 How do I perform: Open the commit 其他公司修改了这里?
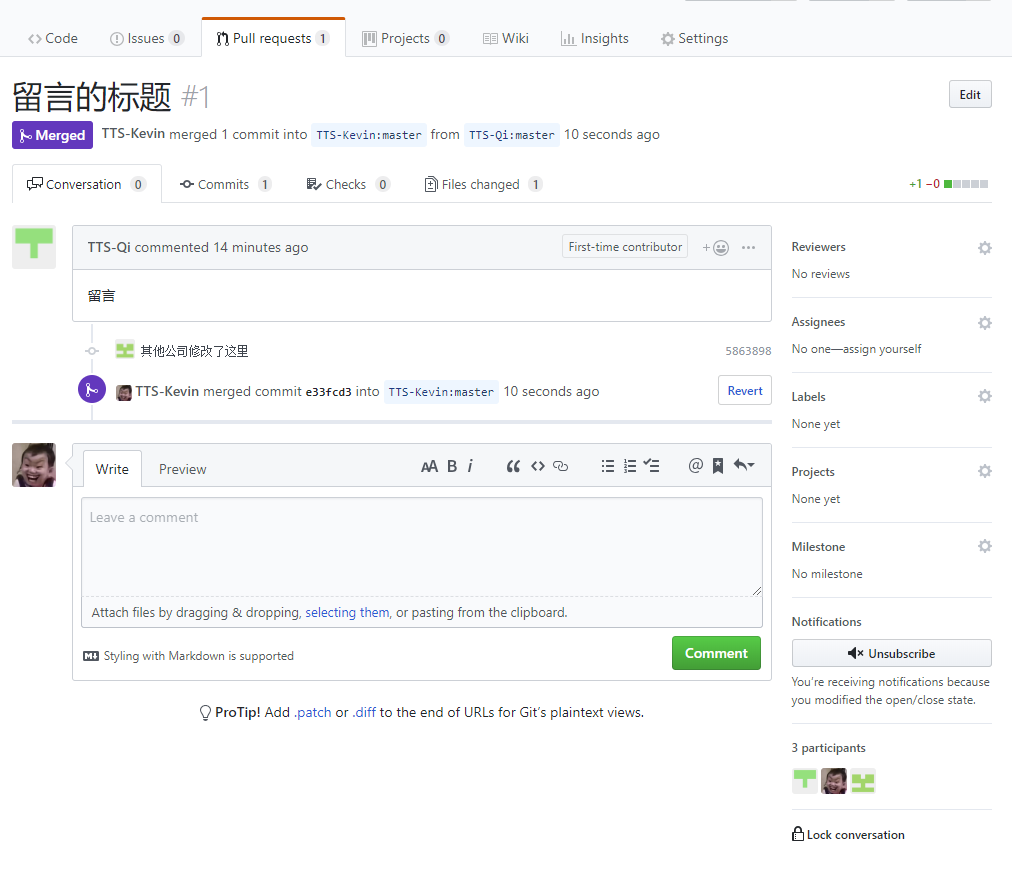point(194,351)
